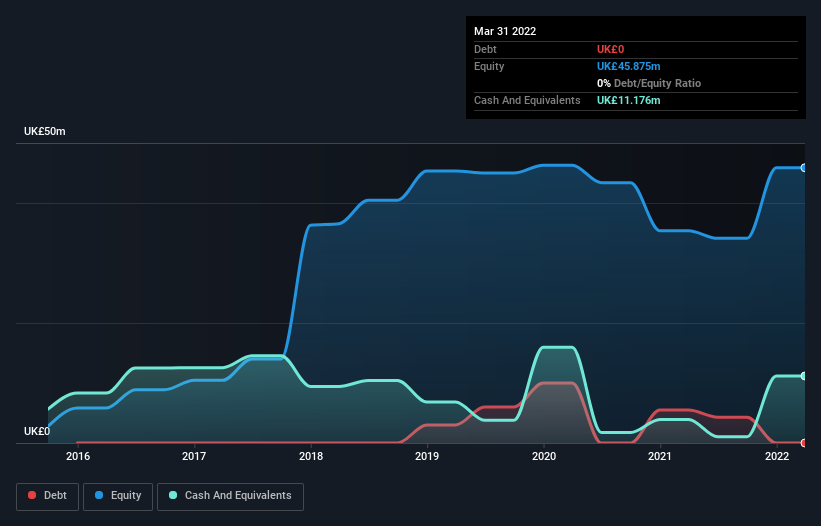Click the Cash And Equivalents tooltip row label
Viewport: 821px width, 526px height.
(527, 100)
